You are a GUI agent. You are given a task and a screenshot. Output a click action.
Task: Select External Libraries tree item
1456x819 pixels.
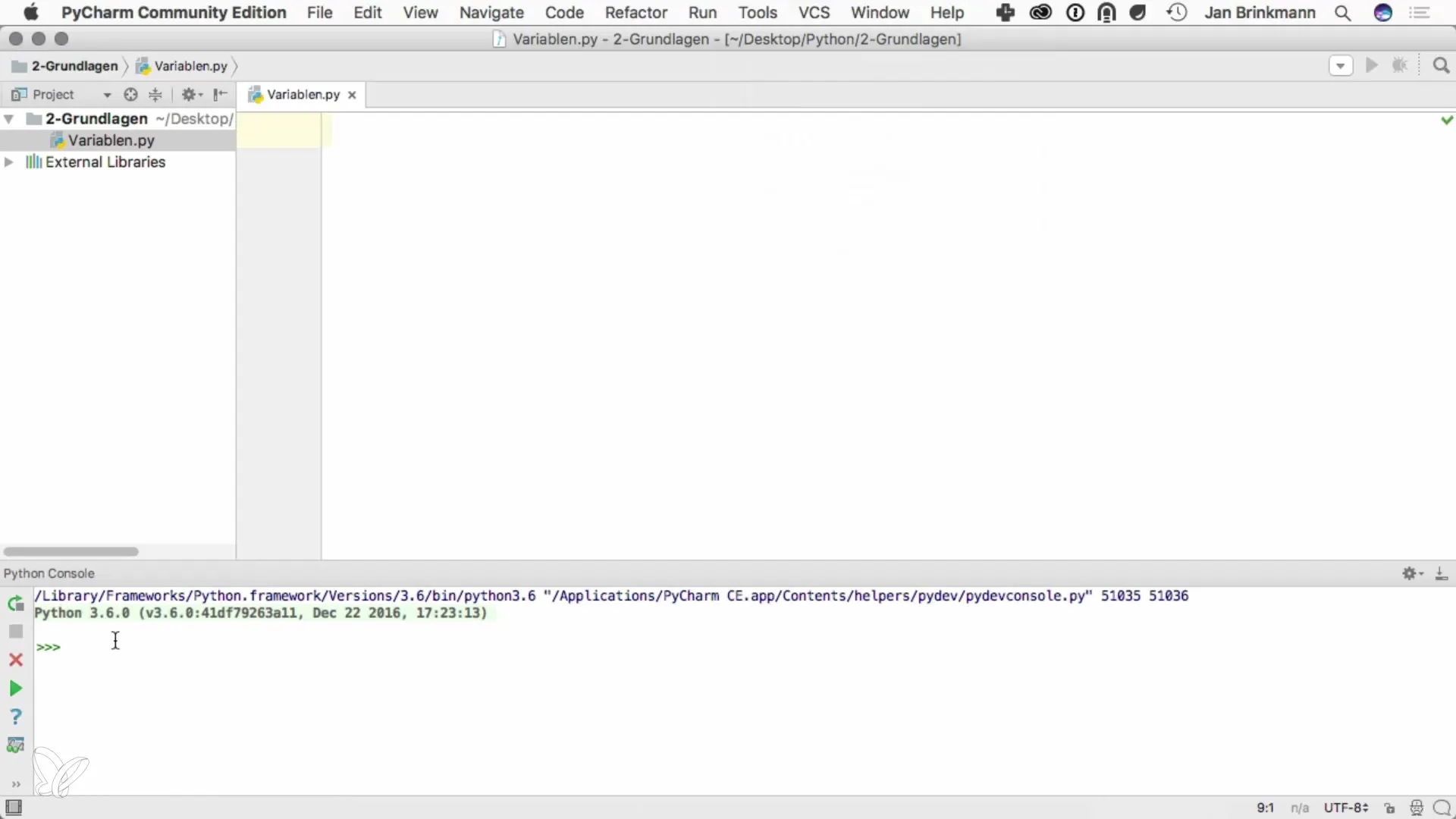pyautogui.click(x=105, y=162)
